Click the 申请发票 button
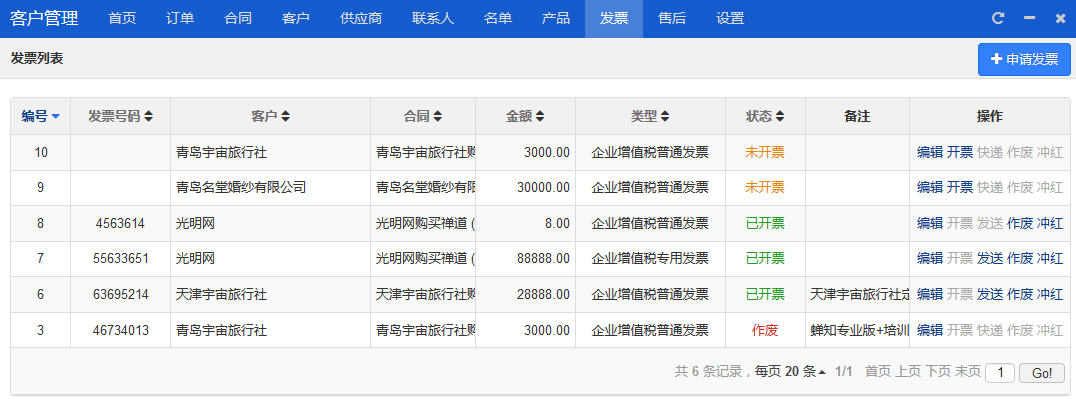 (1025, 59)
